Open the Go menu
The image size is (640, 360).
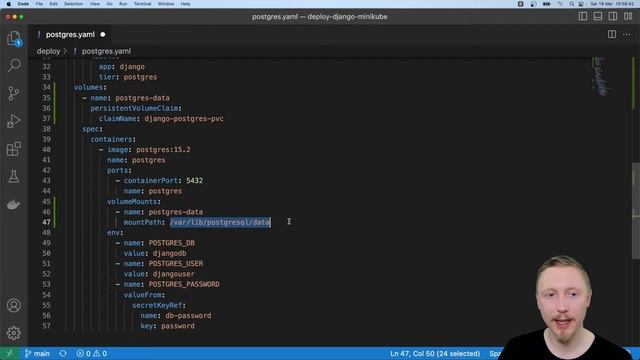click(x=109, y=4)
